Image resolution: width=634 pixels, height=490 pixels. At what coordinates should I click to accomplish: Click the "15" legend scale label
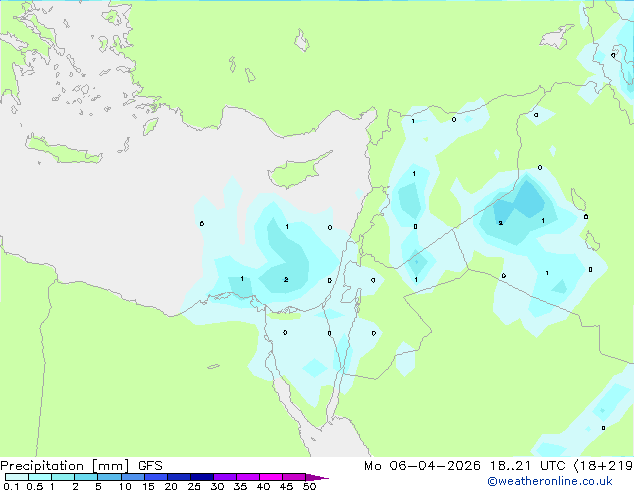click(148, 486)
